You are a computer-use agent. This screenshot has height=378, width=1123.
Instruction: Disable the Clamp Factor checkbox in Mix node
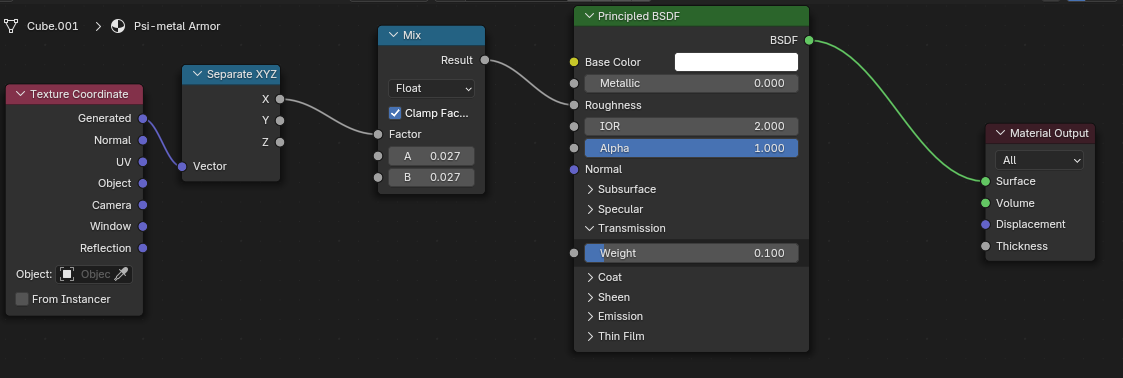pos(395,113)
